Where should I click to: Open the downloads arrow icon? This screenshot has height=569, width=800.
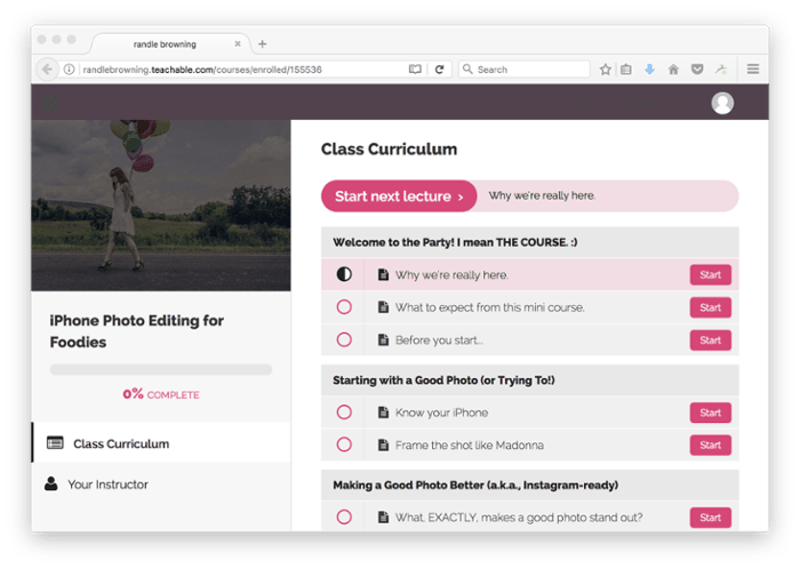[649, 69]
